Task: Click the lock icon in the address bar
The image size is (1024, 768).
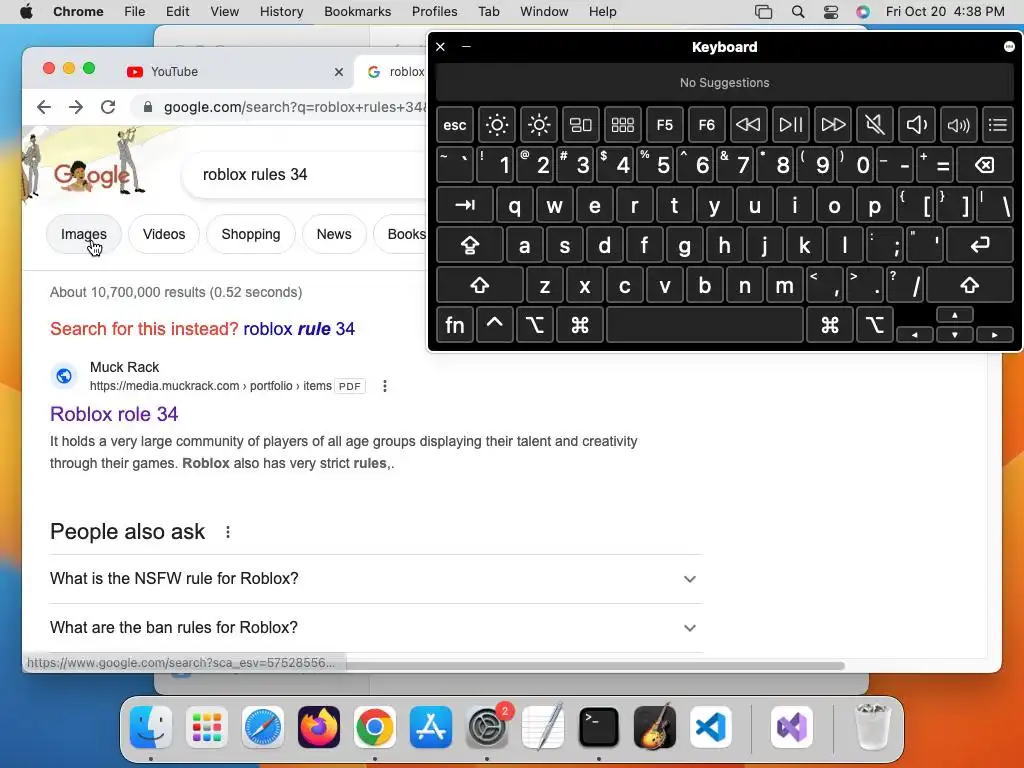Action: 148,107
